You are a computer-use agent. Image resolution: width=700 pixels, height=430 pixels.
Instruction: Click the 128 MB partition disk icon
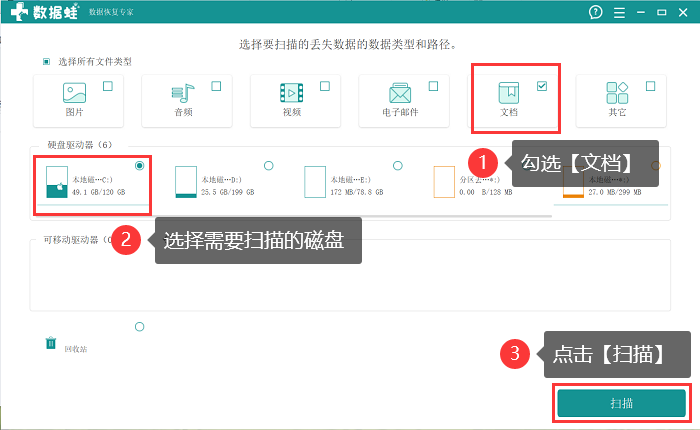point(444,182)
